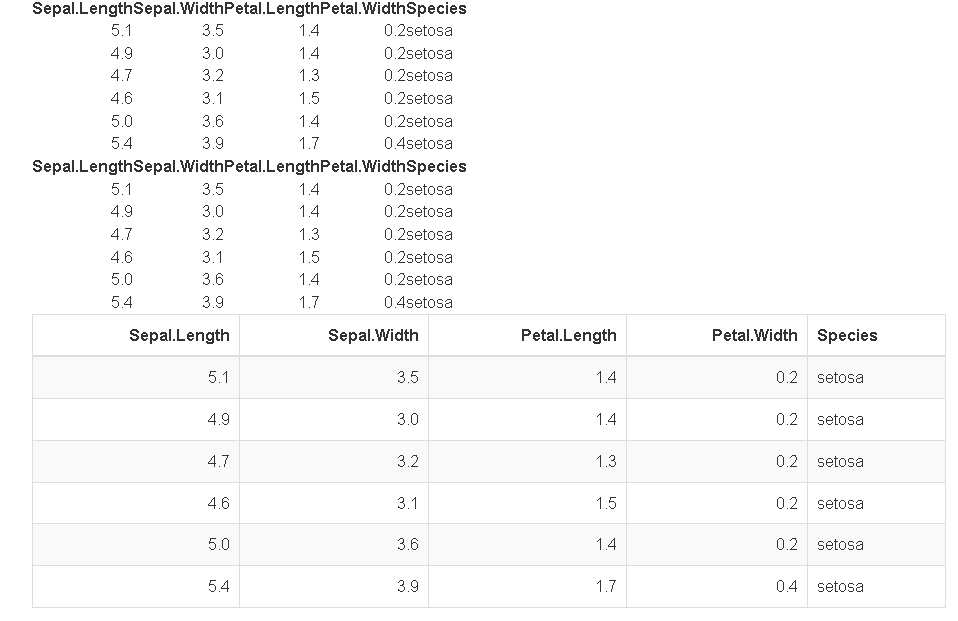Click 0.4setosa in the first plain table

pyautogui.click(x=419, y=144)
